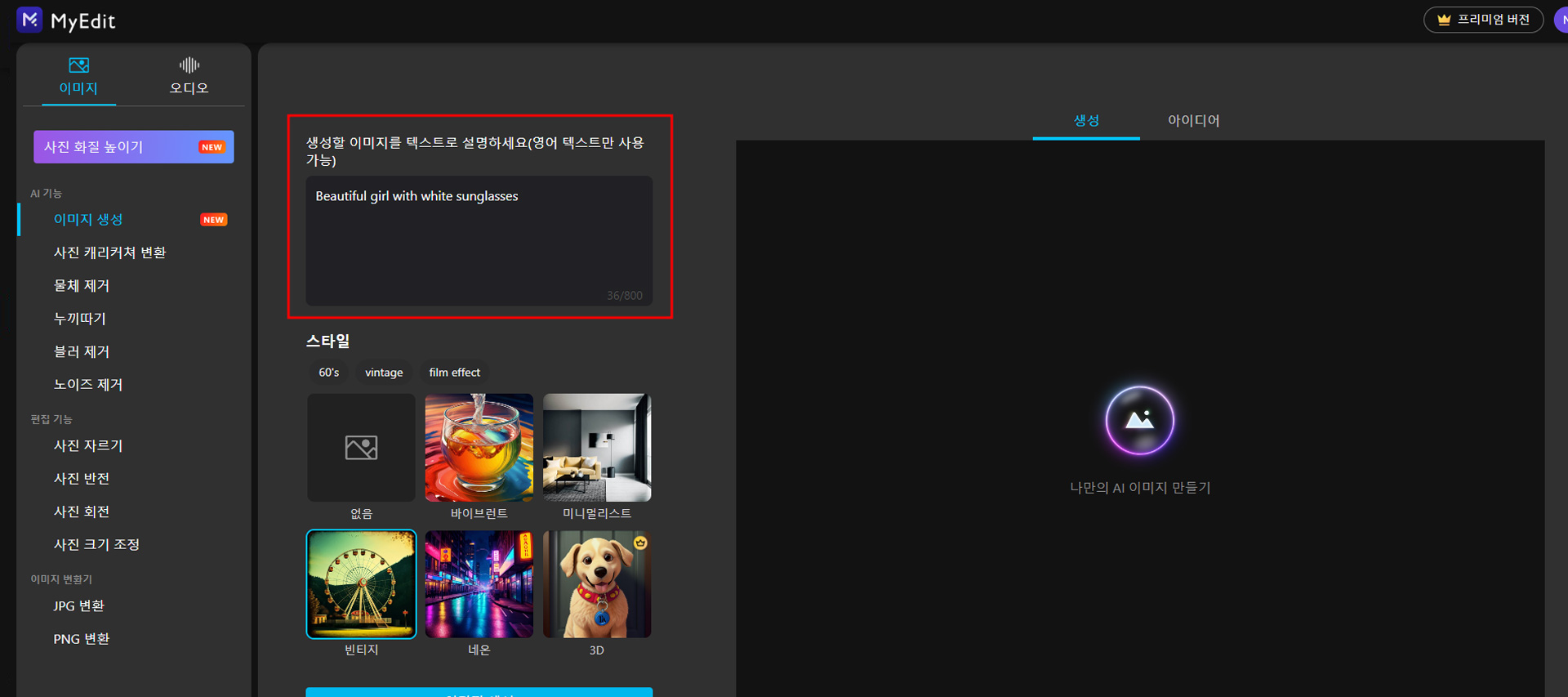Image resolution: width=1568 pixels, height=697 pixels.
Task: Open 물체 제거 tool
Action: [82, 286]
